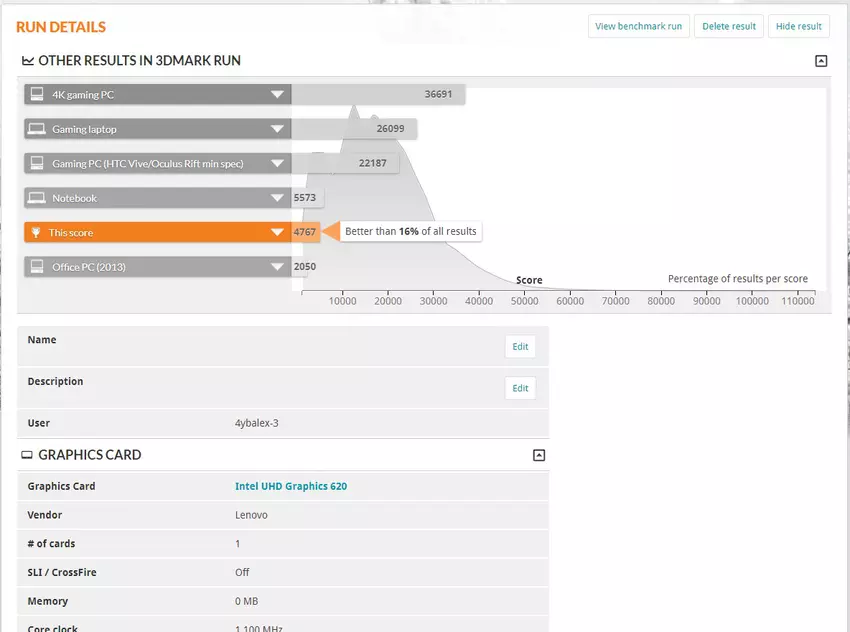Image resolution: width=850 pixels, height=632 pixels.
Task: Click the monitor icon beside Graphics Card heading
Action: 28,455
